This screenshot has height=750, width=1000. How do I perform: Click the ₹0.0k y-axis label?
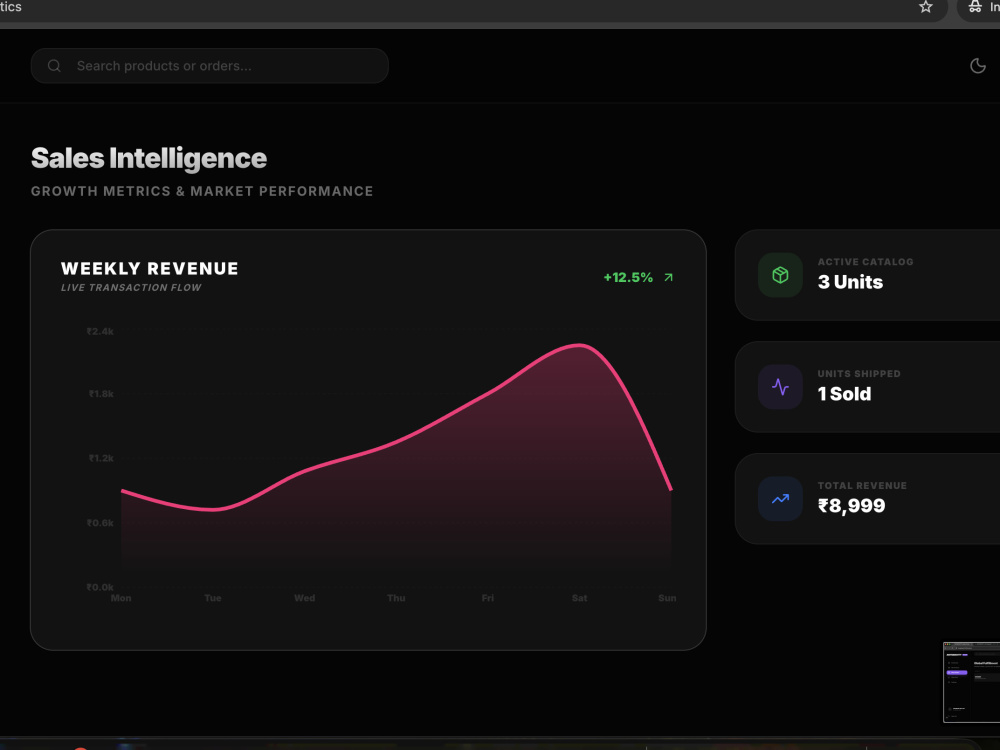[100, 587]
